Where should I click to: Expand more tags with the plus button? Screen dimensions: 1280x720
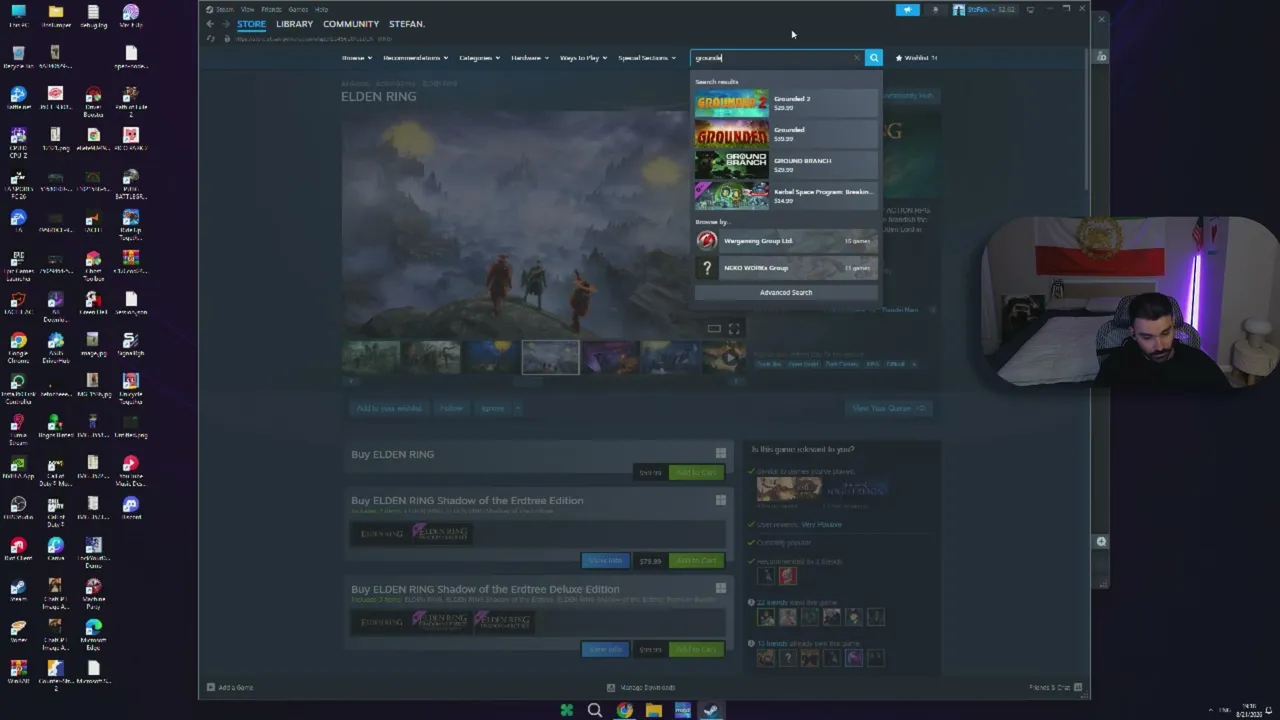pyautogui.click(x=913, y=364)
